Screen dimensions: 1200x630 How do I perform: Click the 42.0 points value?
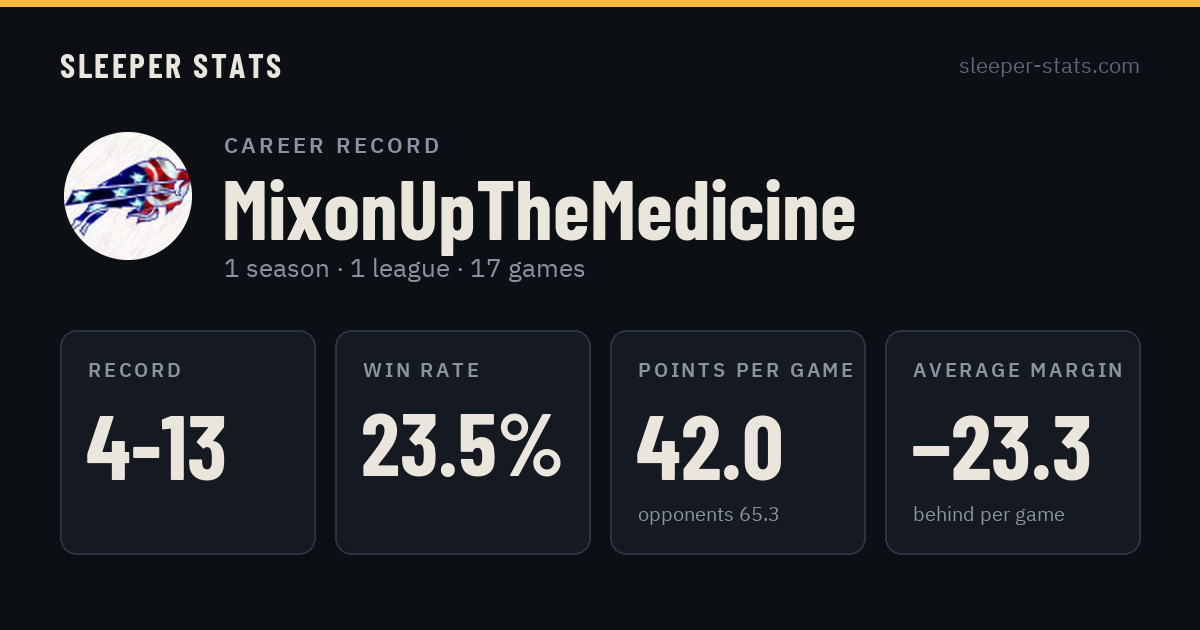(710, 447)
